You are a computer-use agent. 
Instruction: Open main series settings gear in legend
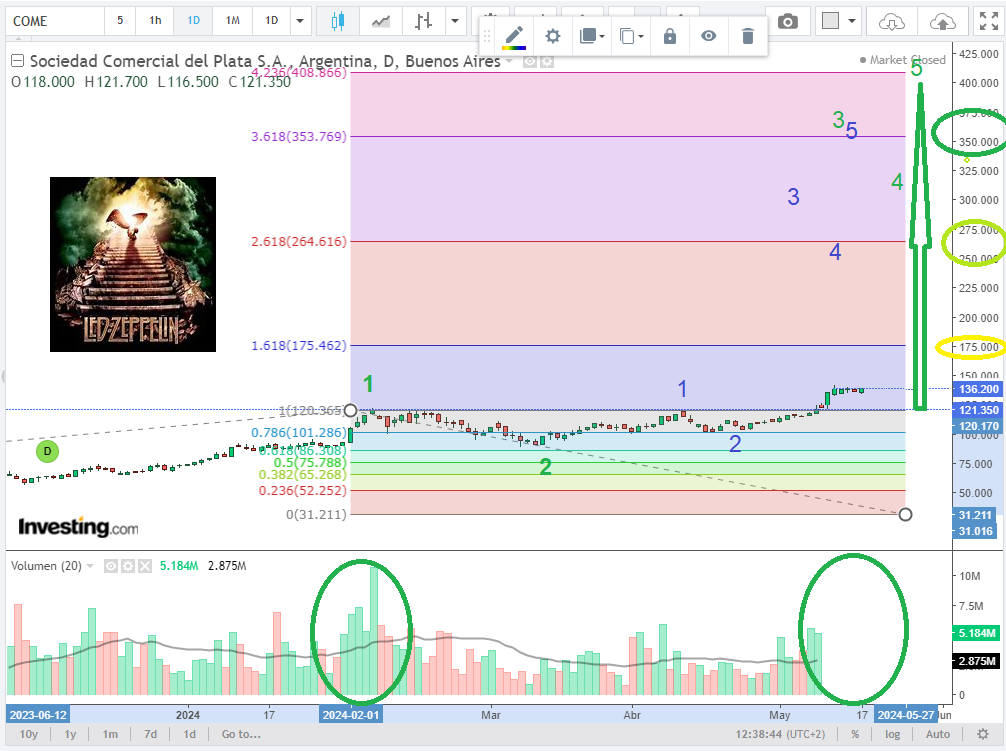[547, 62]
